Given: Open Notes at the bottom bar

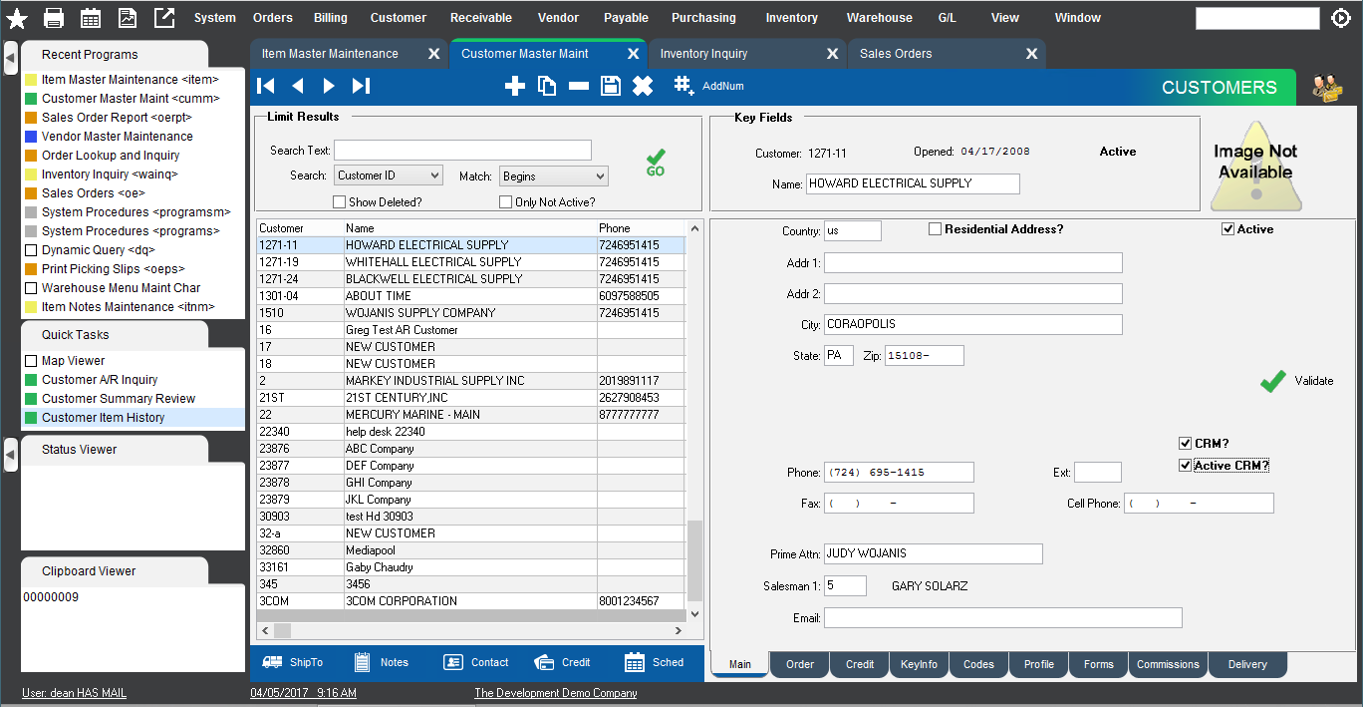Looking at the screenshot, I should point(381,662).
